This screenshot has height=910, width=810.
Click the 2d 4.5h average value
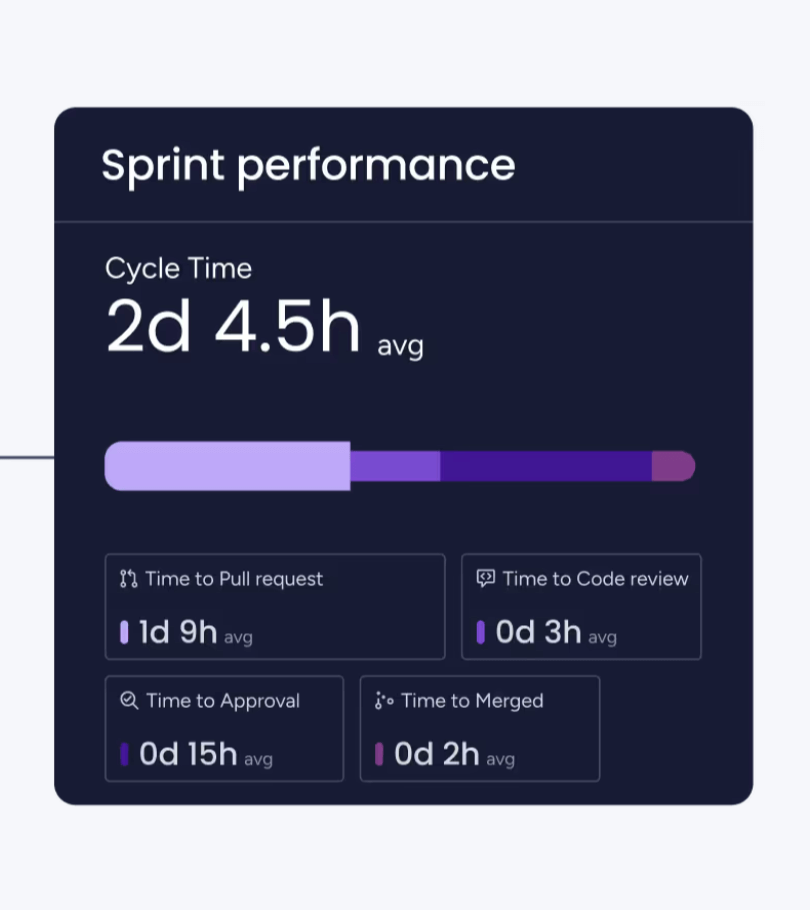[233, 328]
